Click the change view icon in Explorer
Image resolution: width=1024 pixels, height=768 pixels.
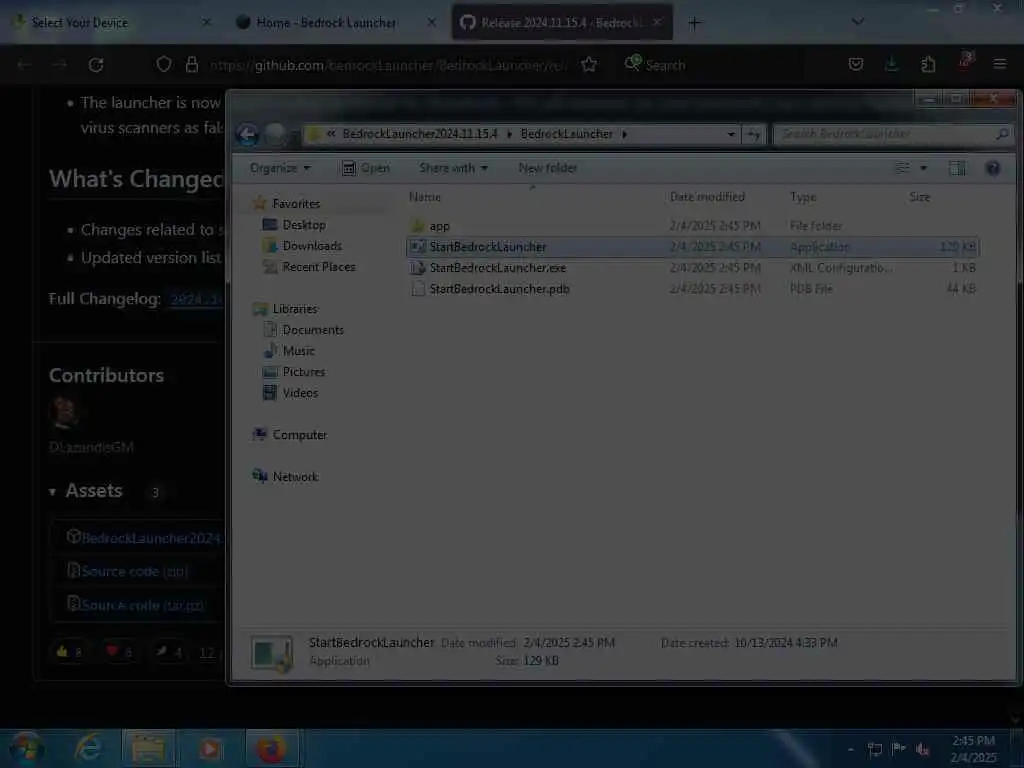click(902, 168)
